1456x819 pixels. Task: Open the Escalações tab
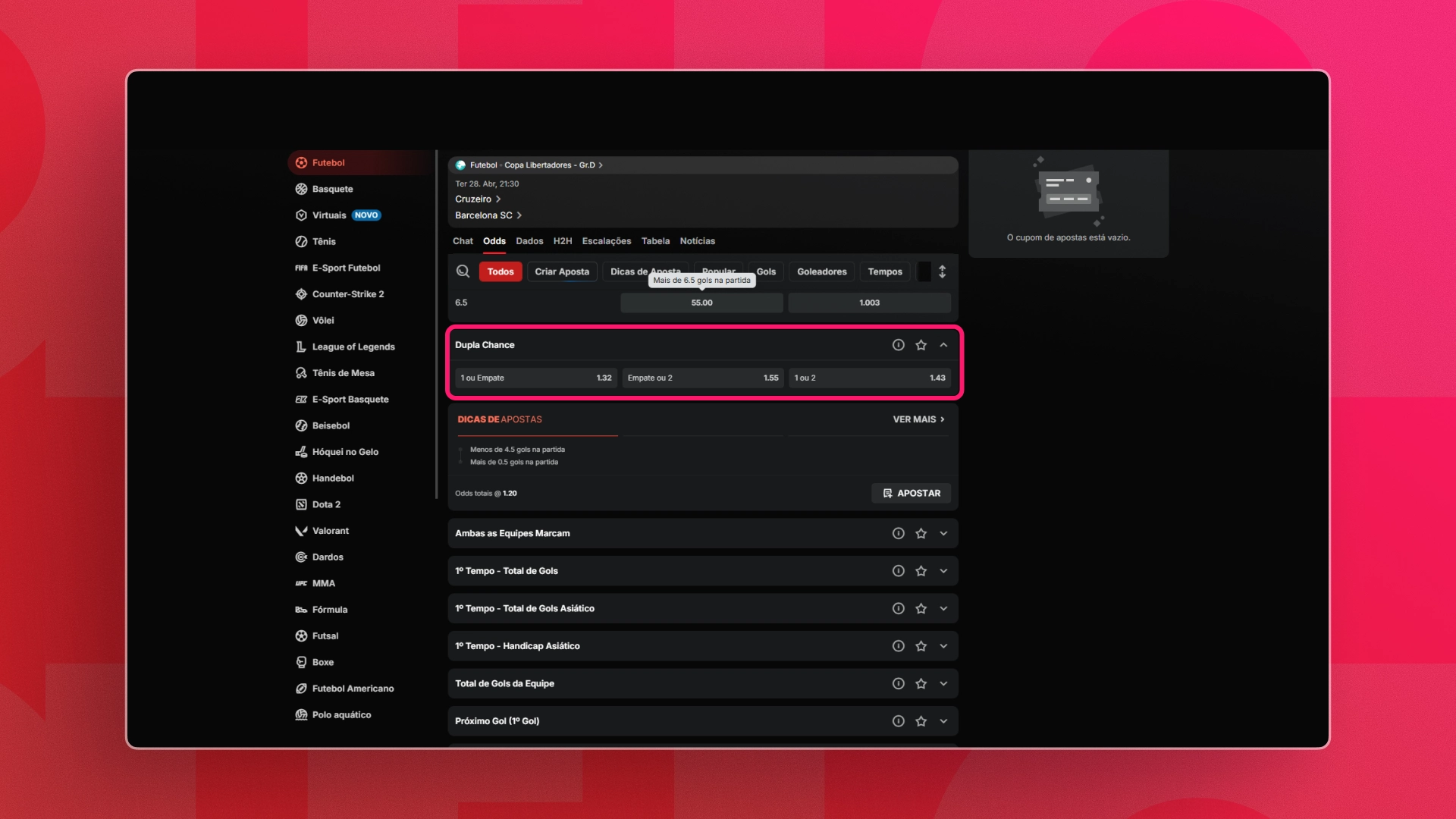(x=607, y=241)
